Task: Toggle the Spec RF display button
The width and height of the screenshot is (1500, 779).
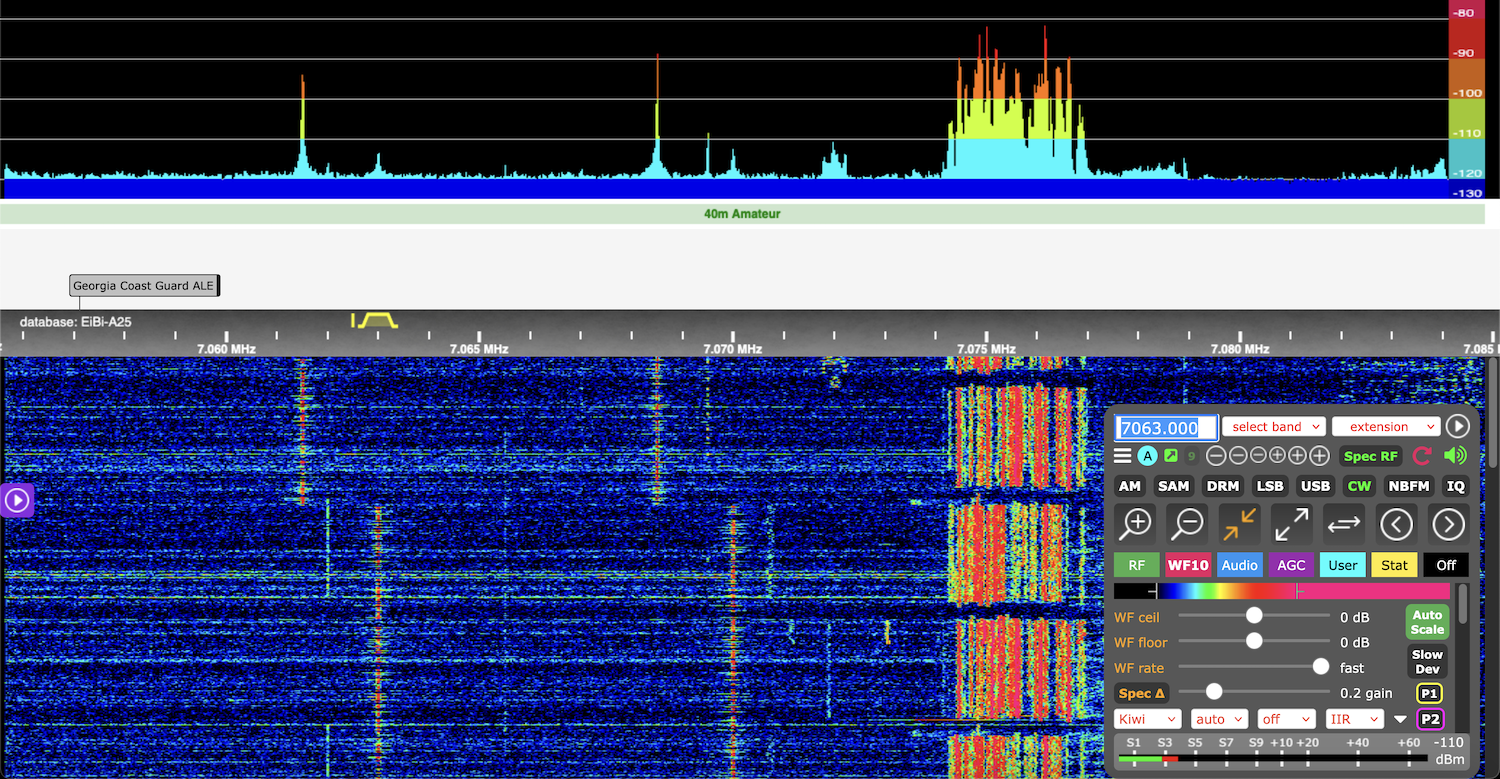Action: [1370, 456]
